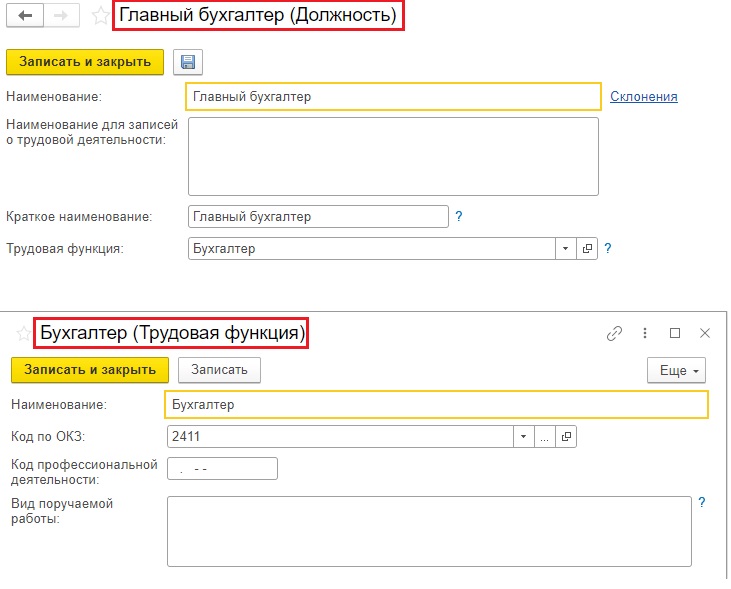Expand the Трудовая функция dropdown list
Viewport: 731px width, 589px height.
(x=565, y=248)
